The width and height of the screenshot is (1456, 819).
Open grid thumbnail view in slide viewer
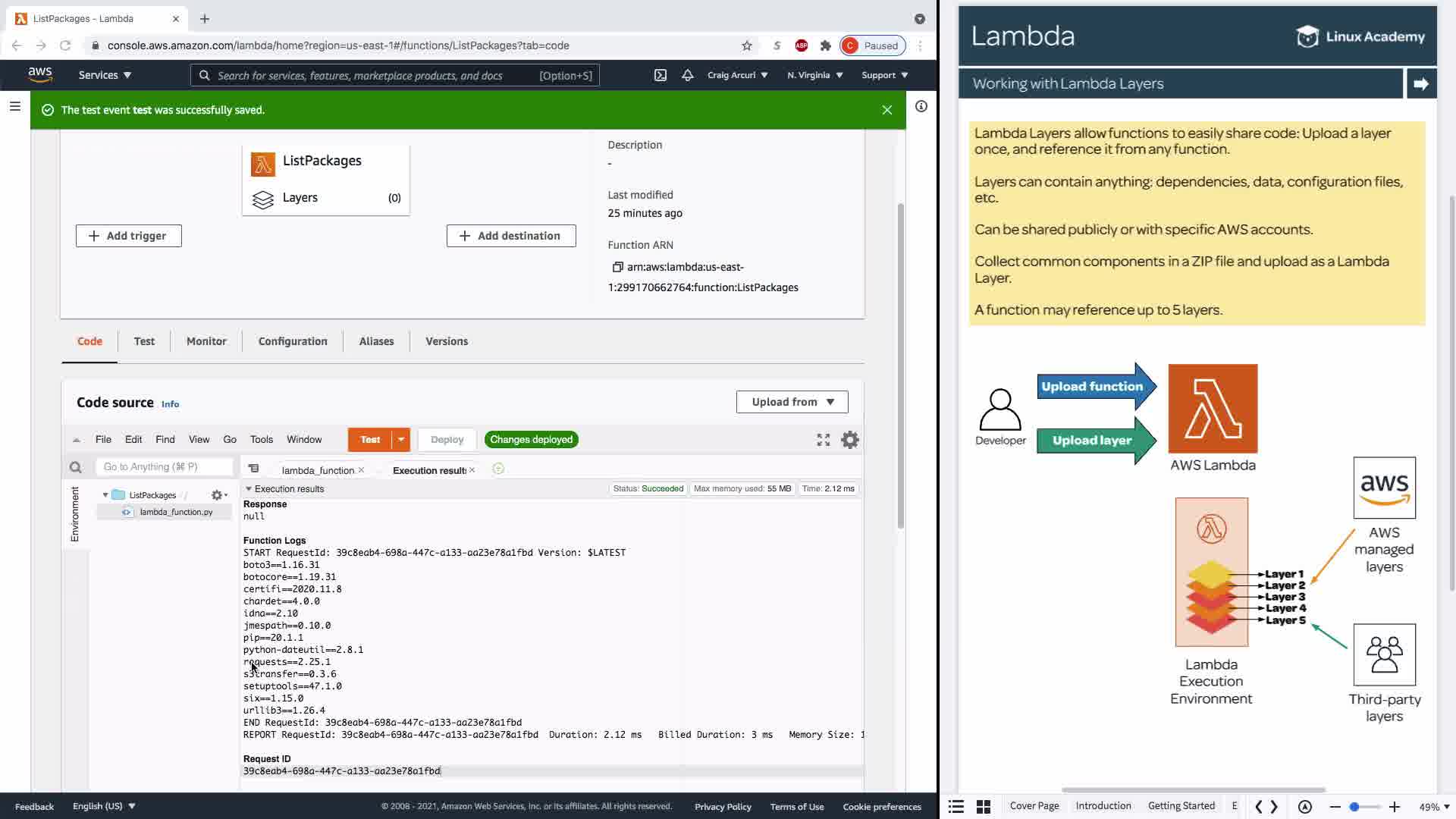tap(983, 806)
